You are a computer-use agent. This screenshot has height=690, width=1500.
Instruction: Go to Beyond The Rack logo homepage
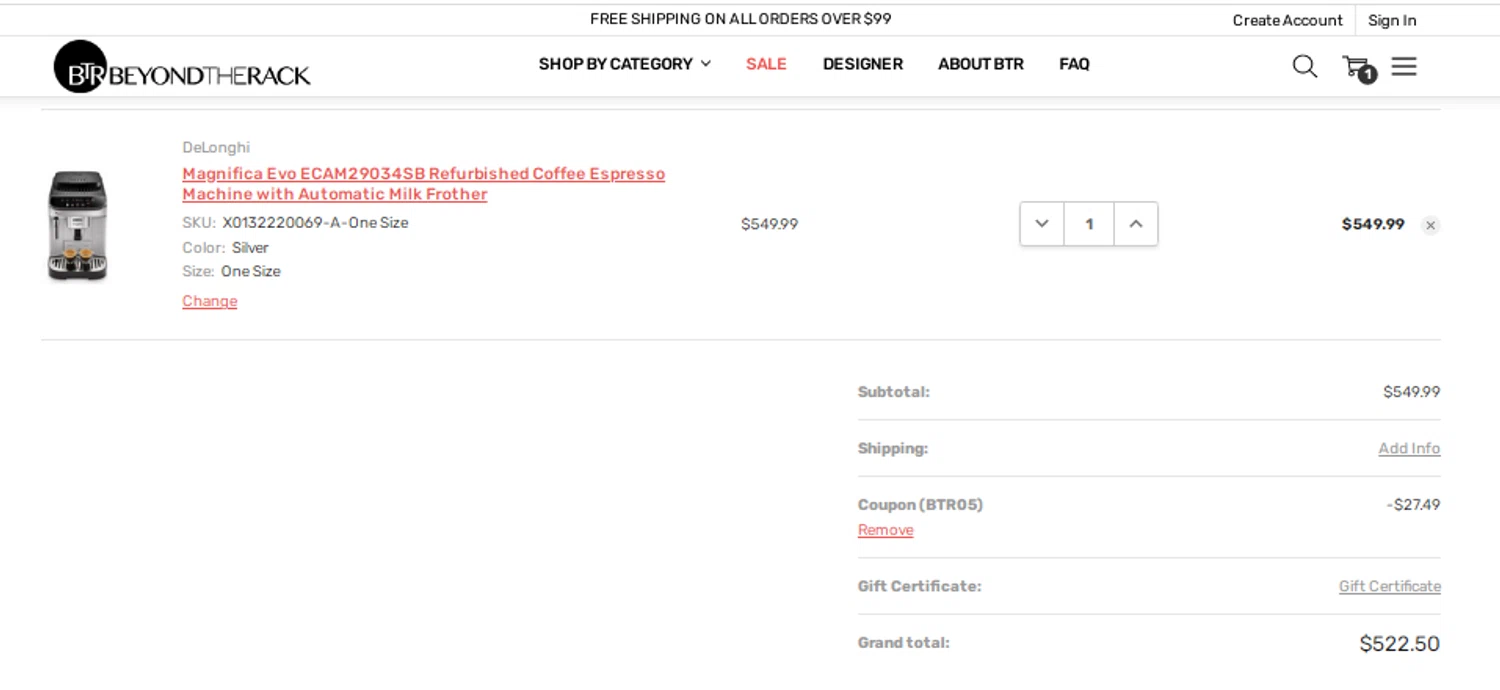[182, 67]
